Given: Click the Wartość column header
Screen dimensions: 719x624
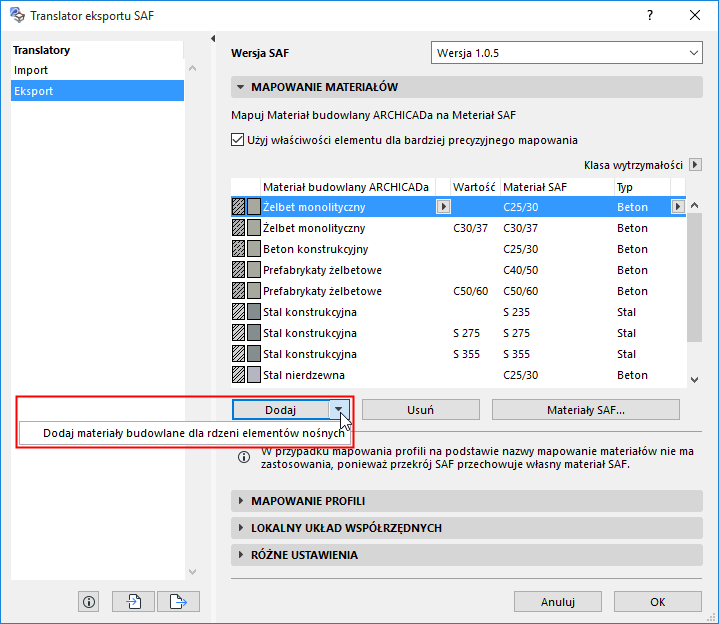Looking at the screenshot, I should (x=475, y=187).
